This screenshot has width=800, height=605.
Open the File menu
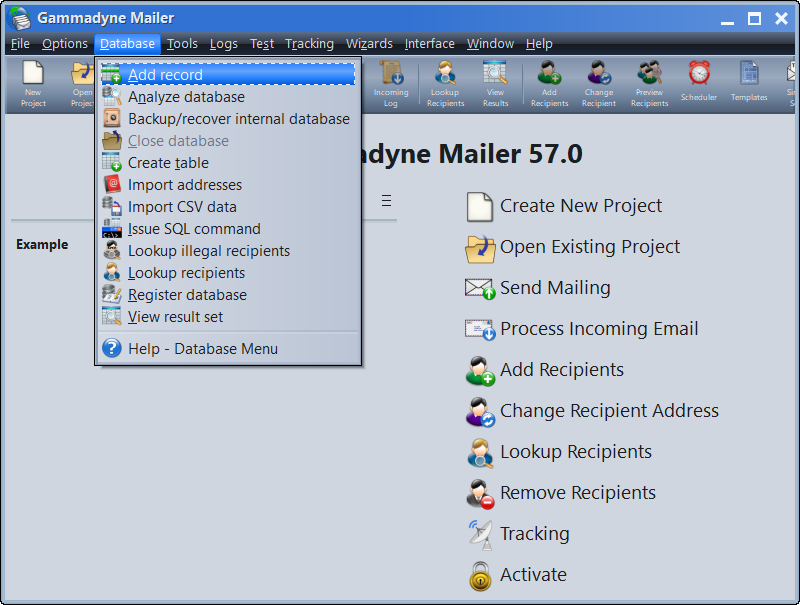[x=20, y=44]
